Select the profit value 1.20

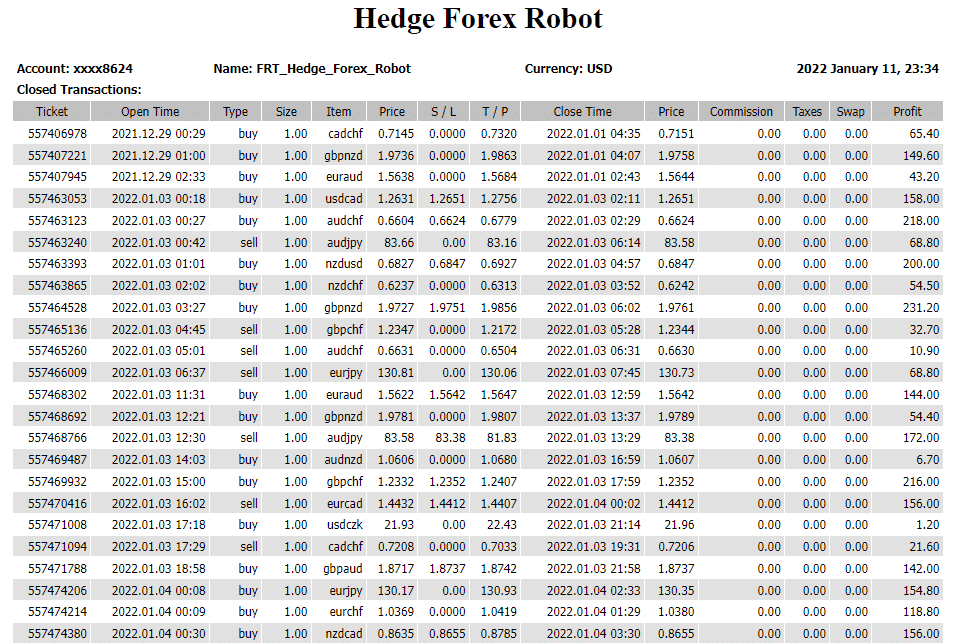pyautogui.click(x=928, y=525)
